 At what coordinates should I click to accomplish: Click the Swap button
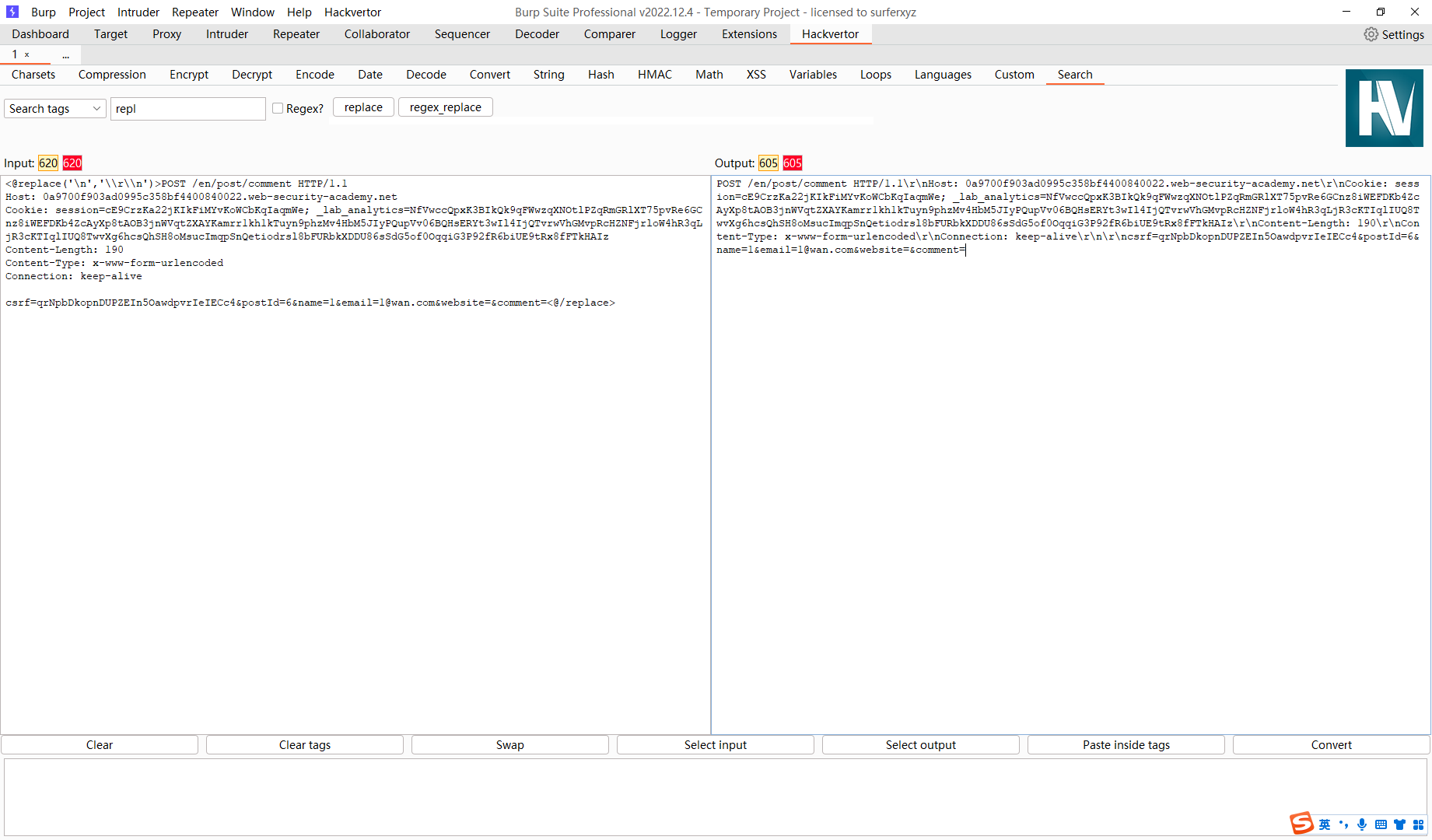(510, 745)
